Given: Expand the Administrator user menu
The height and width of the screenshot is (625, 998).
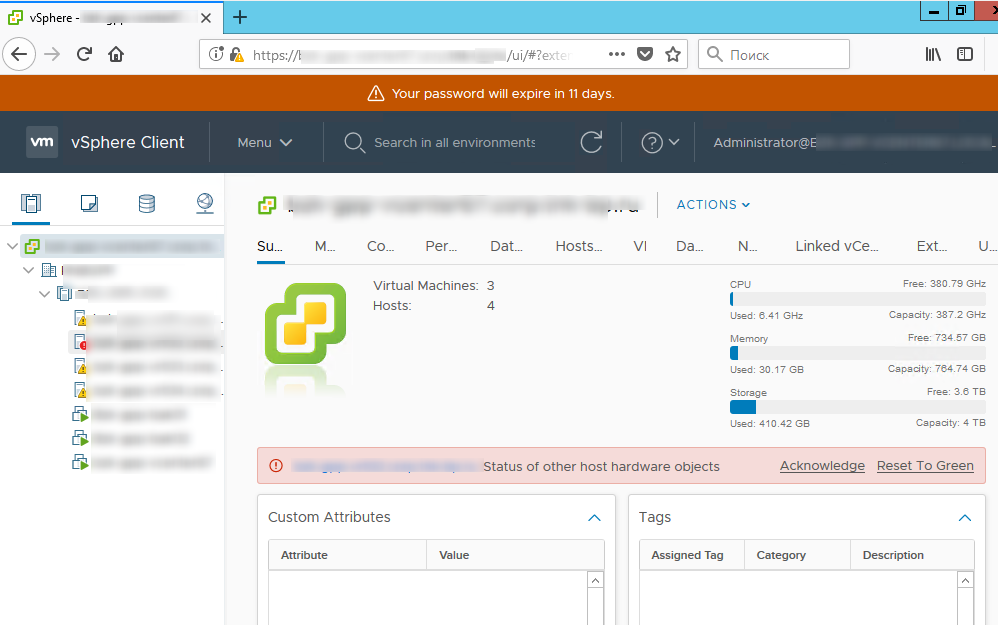Looking at the screenshot, I should click(853, 143).
